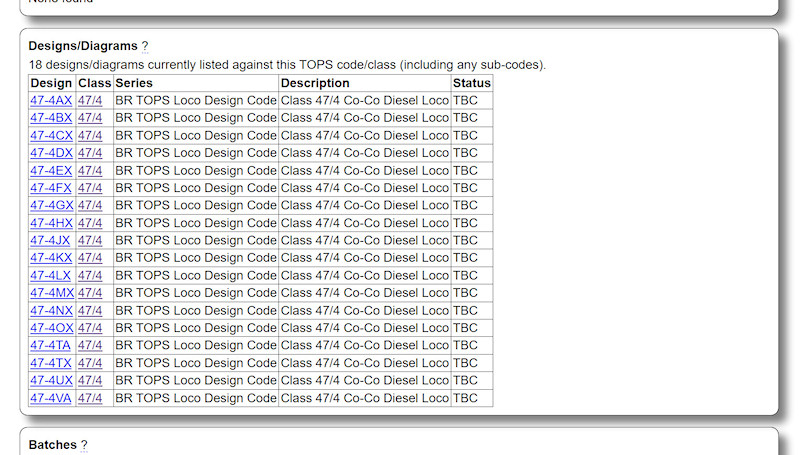Follow the 47-4CX design code link
This screenshot has height=455, width=800.
[51, 135]
